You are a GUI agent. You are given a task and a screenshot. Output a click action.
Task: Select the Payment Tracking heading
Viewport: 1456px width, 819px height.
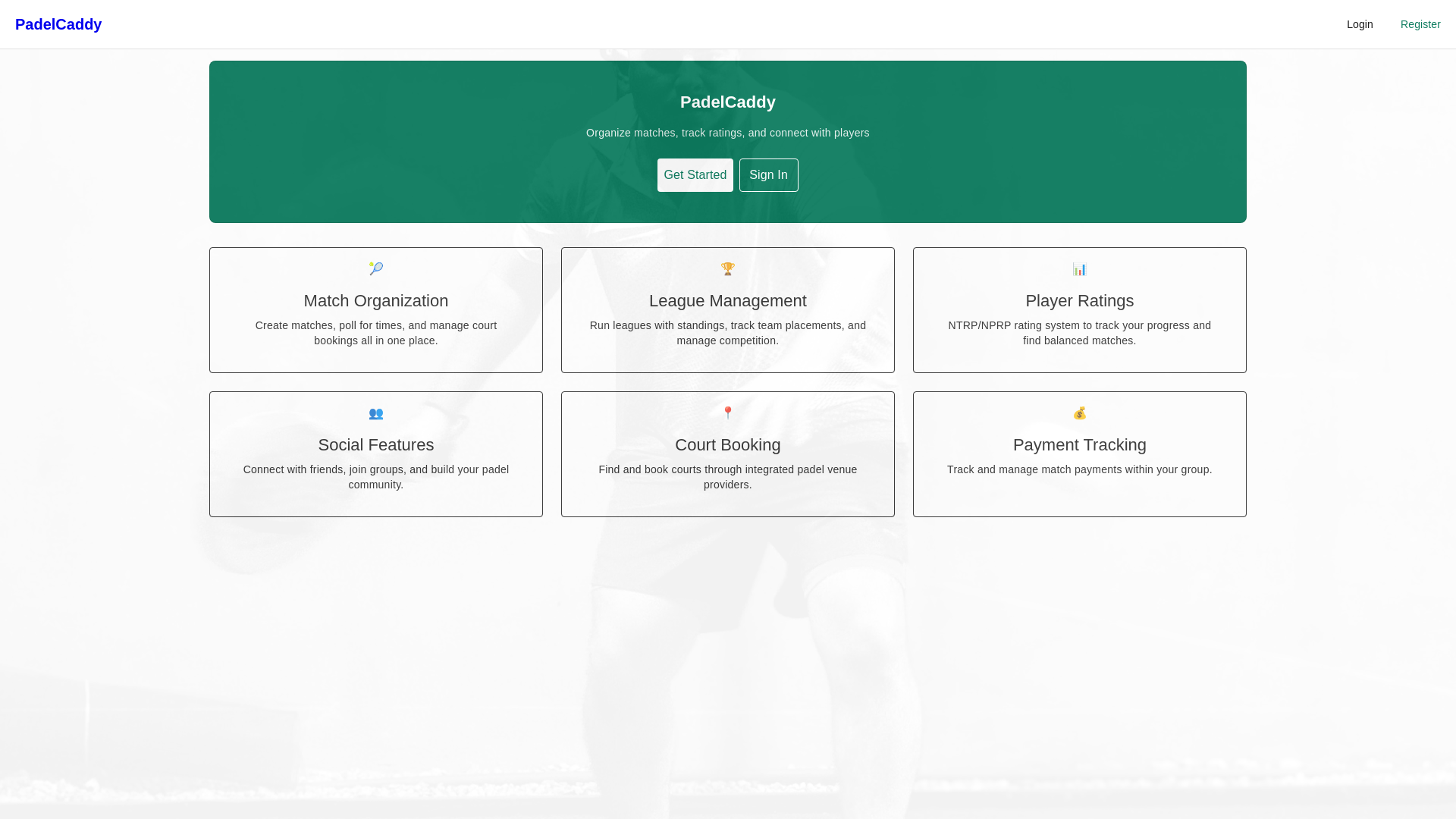(1080, 445)
